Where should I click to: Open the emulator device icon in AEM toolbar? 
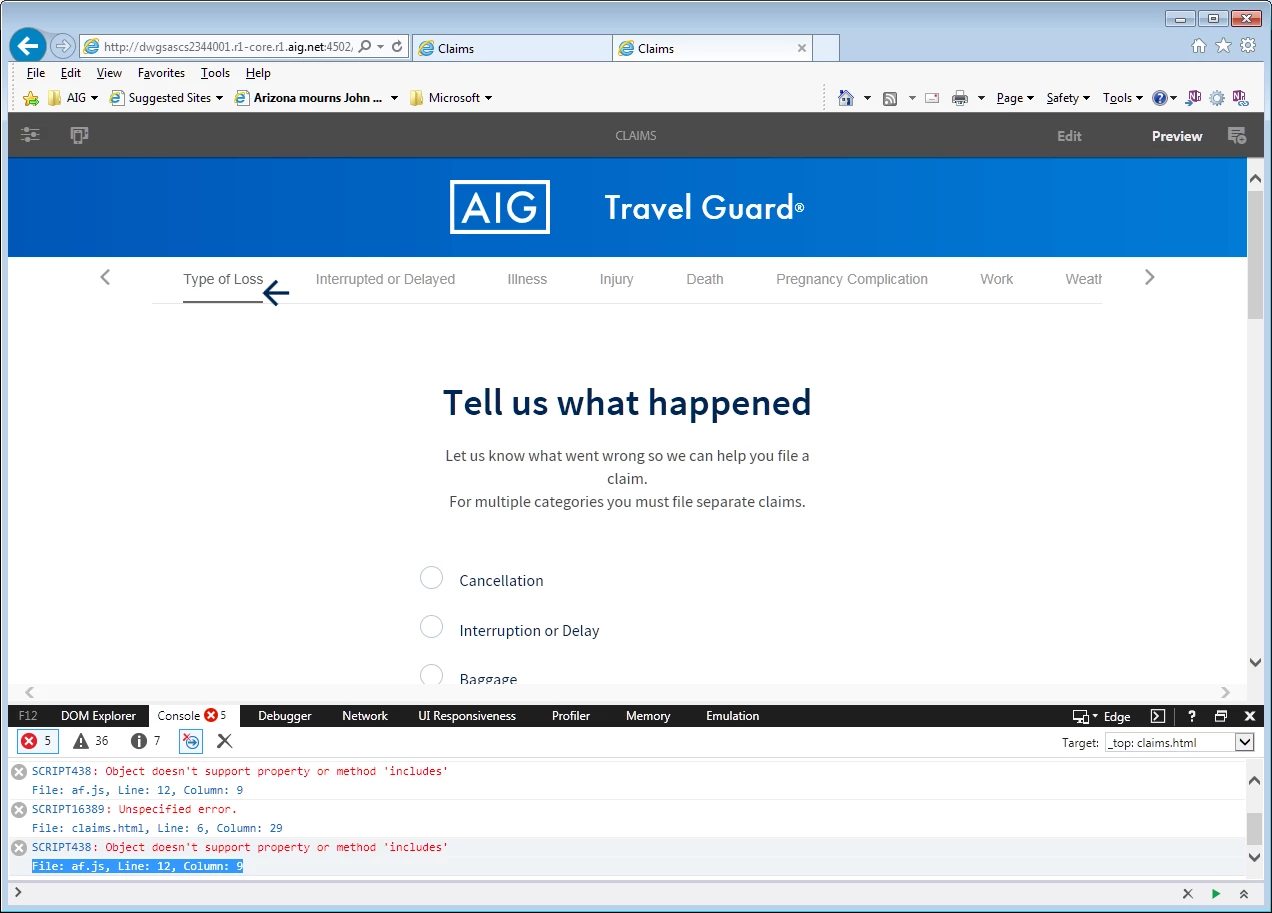[x=80, y=135]
